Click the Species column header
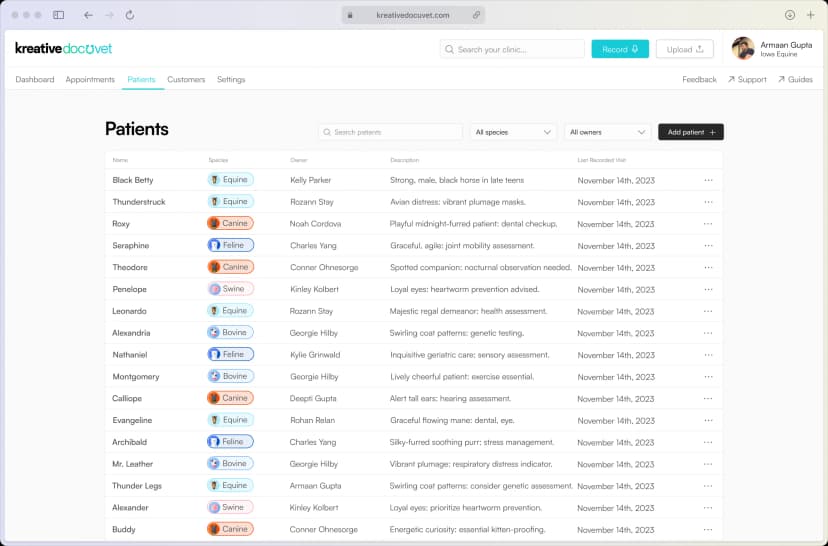Viewport: 828px width, 546px height. 218,160
